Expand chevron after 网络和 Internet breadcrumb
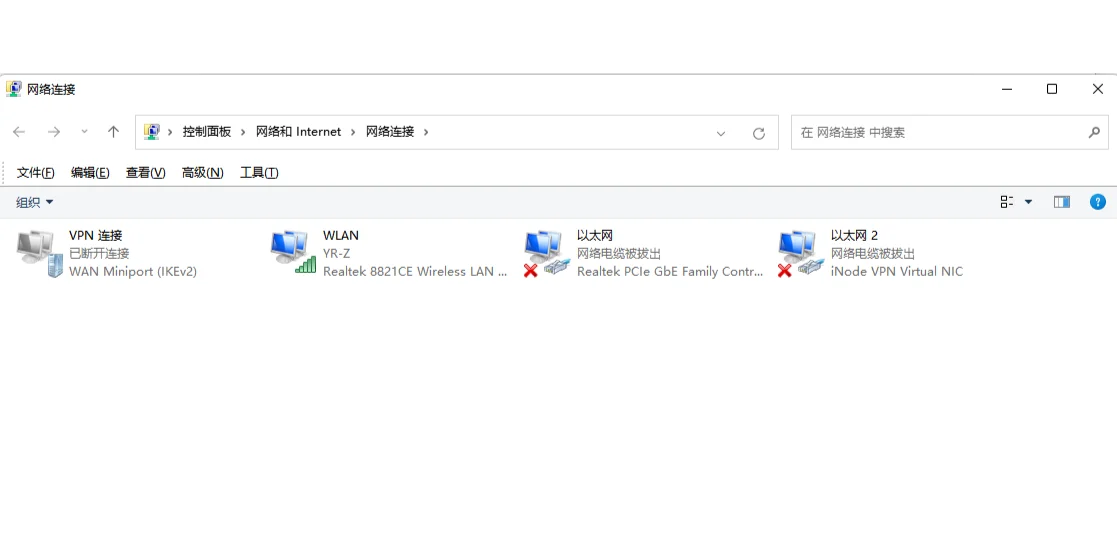 pyautogui.click(x=353, y=132)
